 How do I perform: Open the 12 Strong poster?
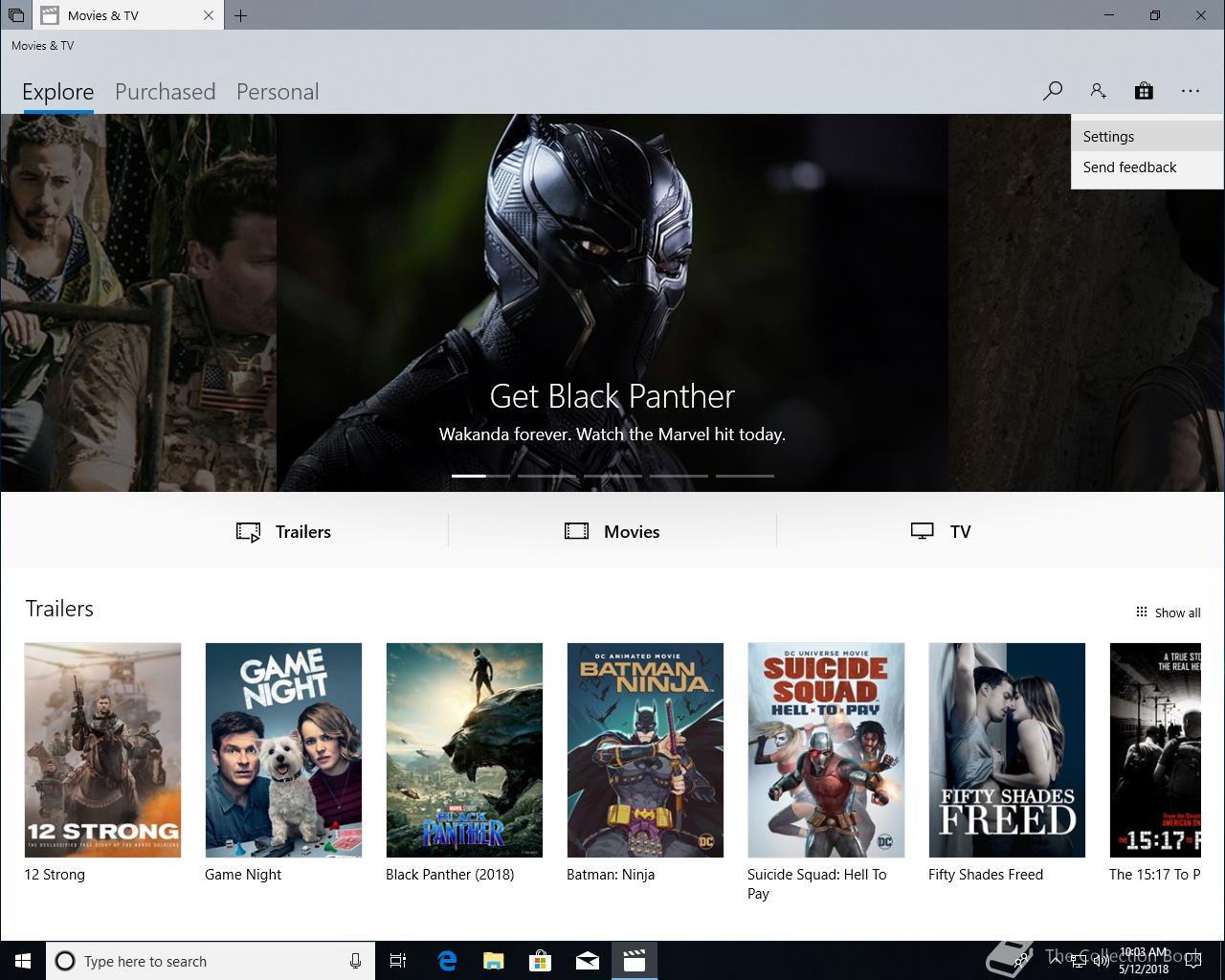[102, 749]
